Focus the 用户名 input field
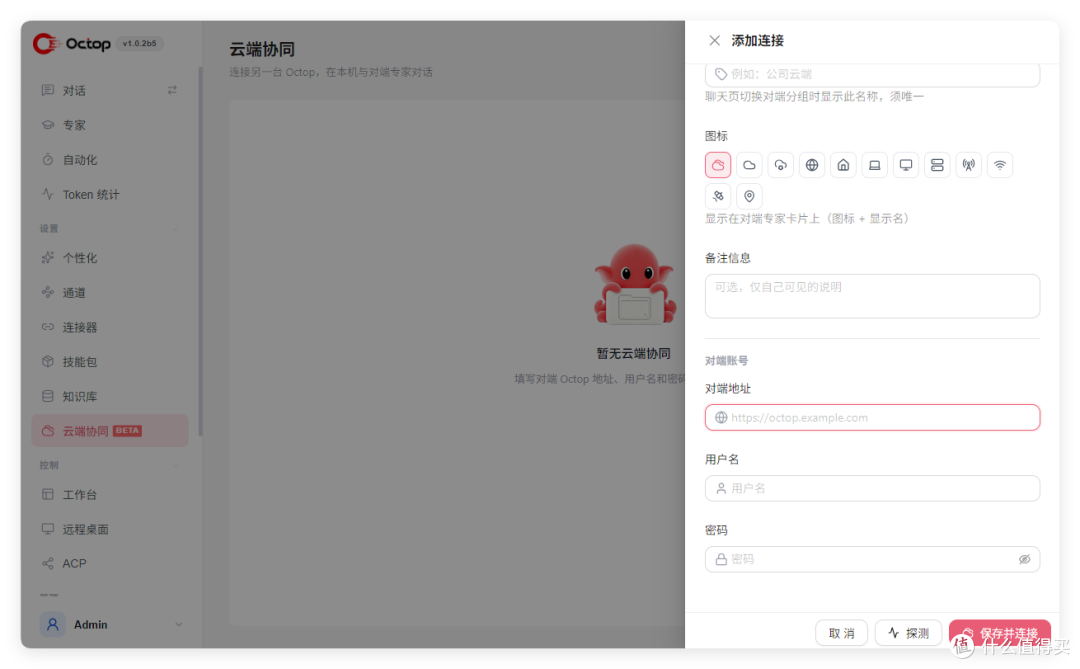Viewport: 1080px width, 669px height. [x=873, y=488]
